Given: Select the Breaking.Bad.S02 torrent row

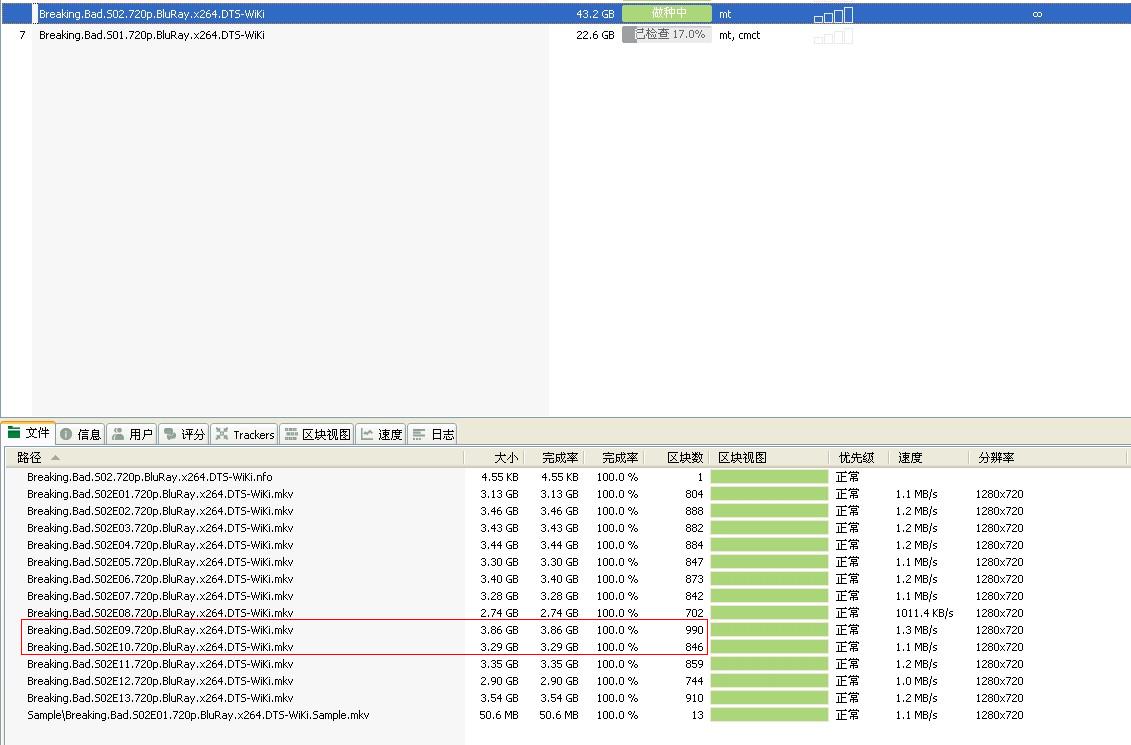Looking at the screenshot, I should point(566,14).
